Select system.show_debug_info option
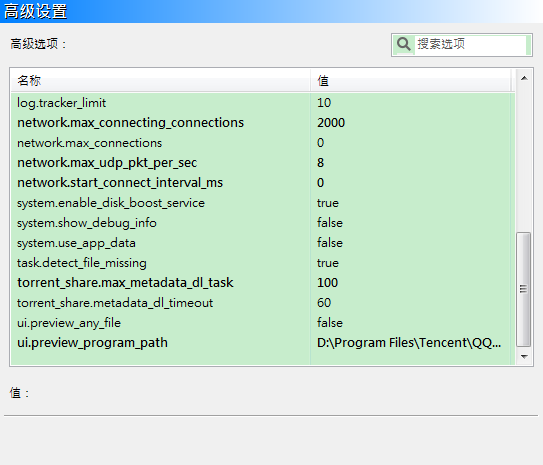543x465 pixels. coord(260,223)
